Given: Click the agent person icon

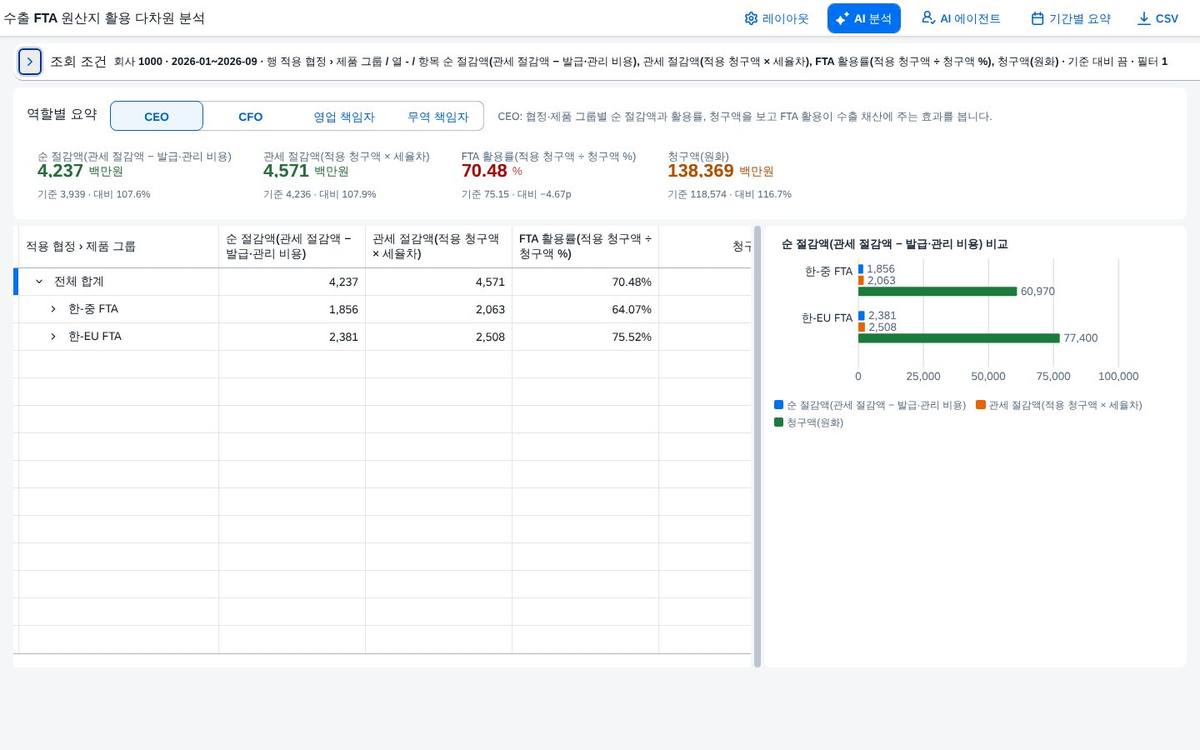Looking at the screenshot, I should coord(928,18).
